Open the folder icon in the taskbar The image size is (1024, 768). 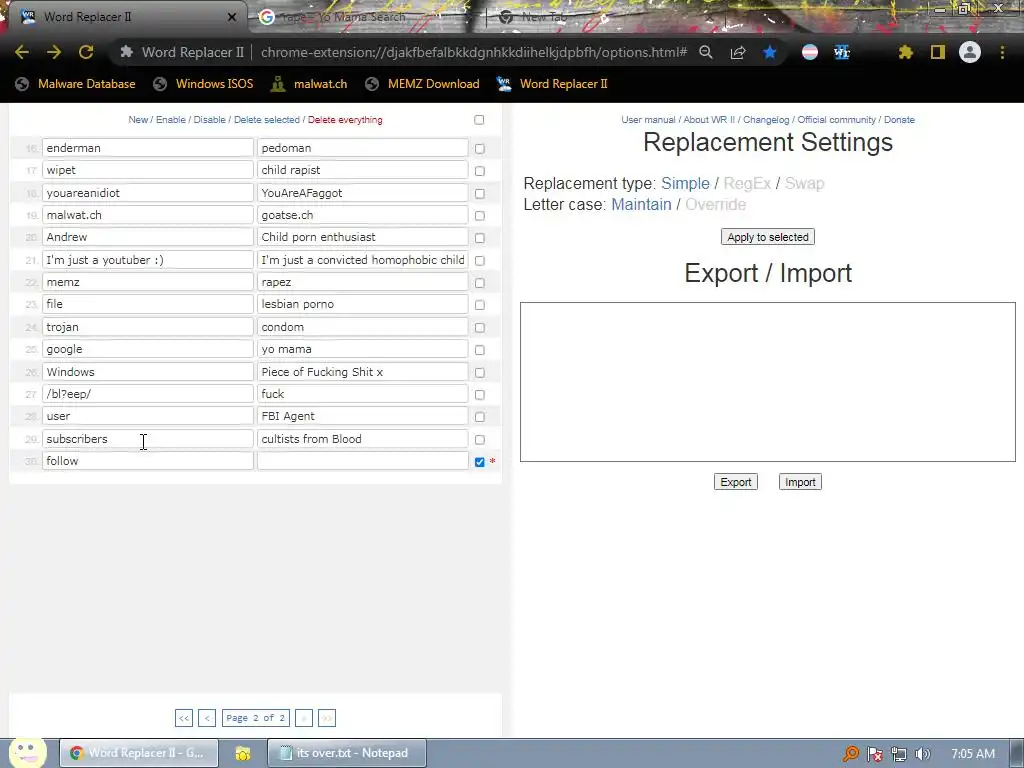[x=243, y=753]
